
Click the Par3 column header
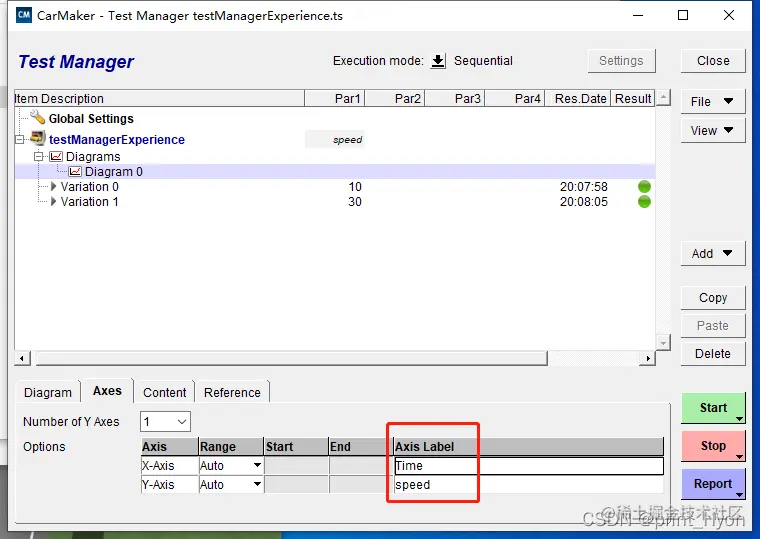[455, 98]
